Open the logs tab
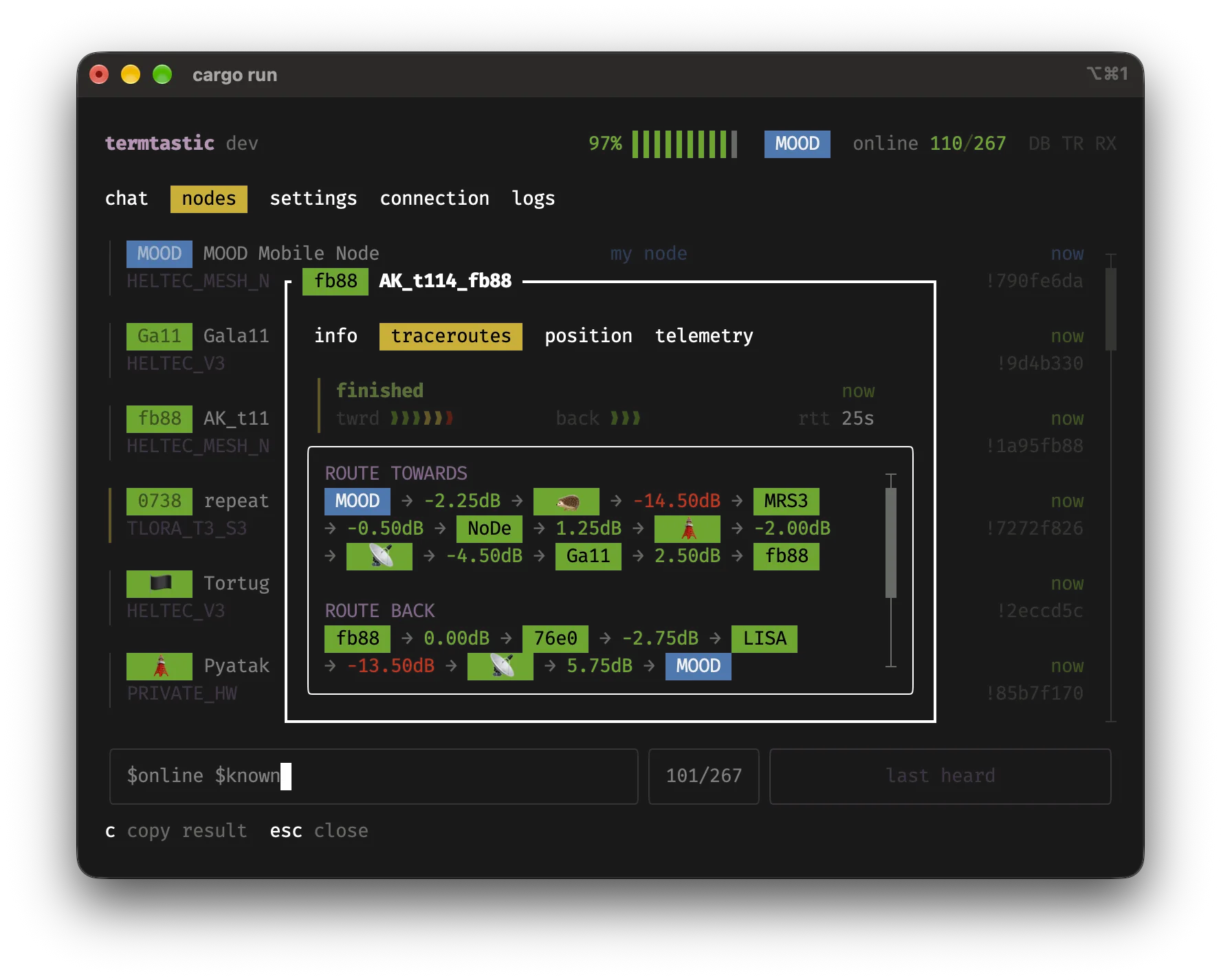1221x980 pixels. point(533,199)
